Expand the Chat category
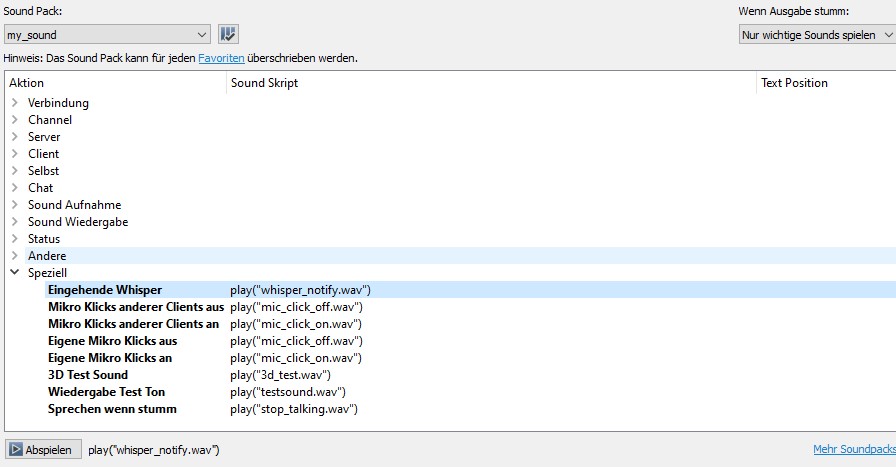 15,188
